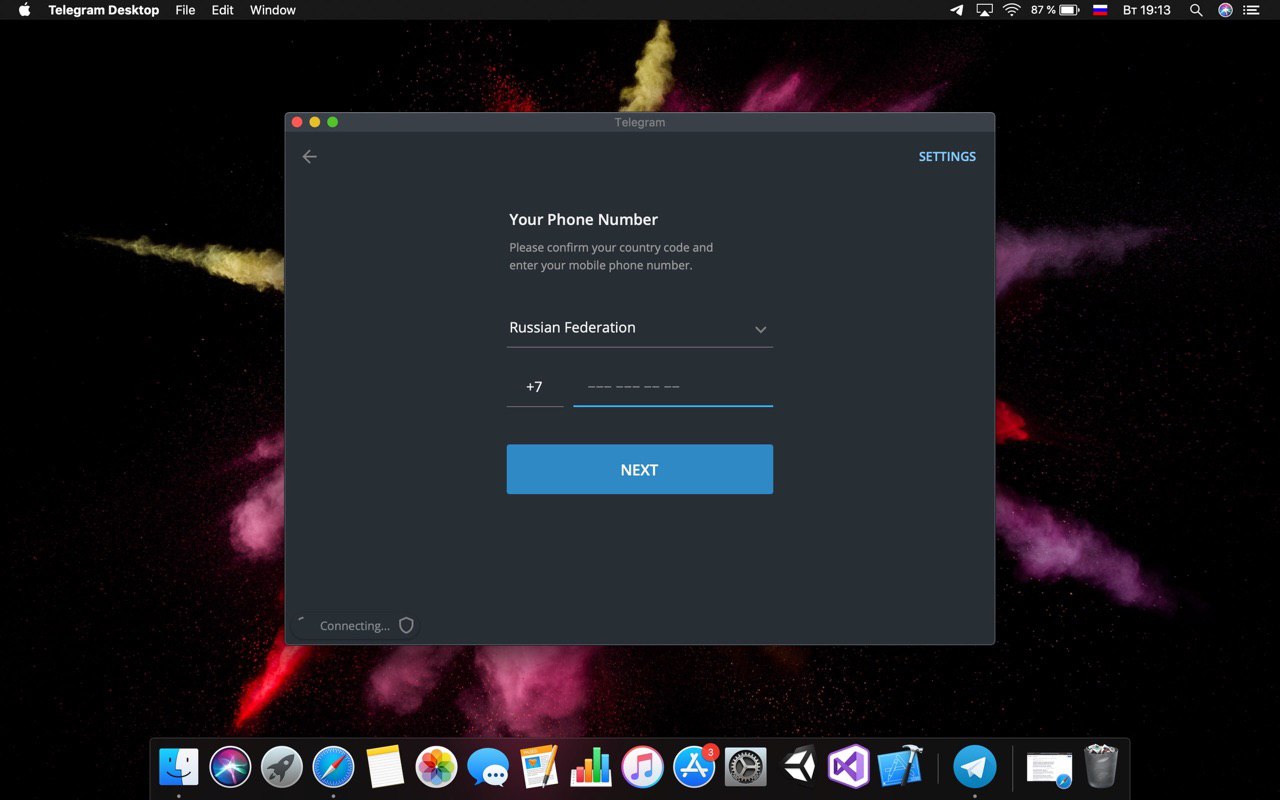Screen dimensions: 1280x800
Task: Click the NEXT button
Action: click(x=639, y=470)
